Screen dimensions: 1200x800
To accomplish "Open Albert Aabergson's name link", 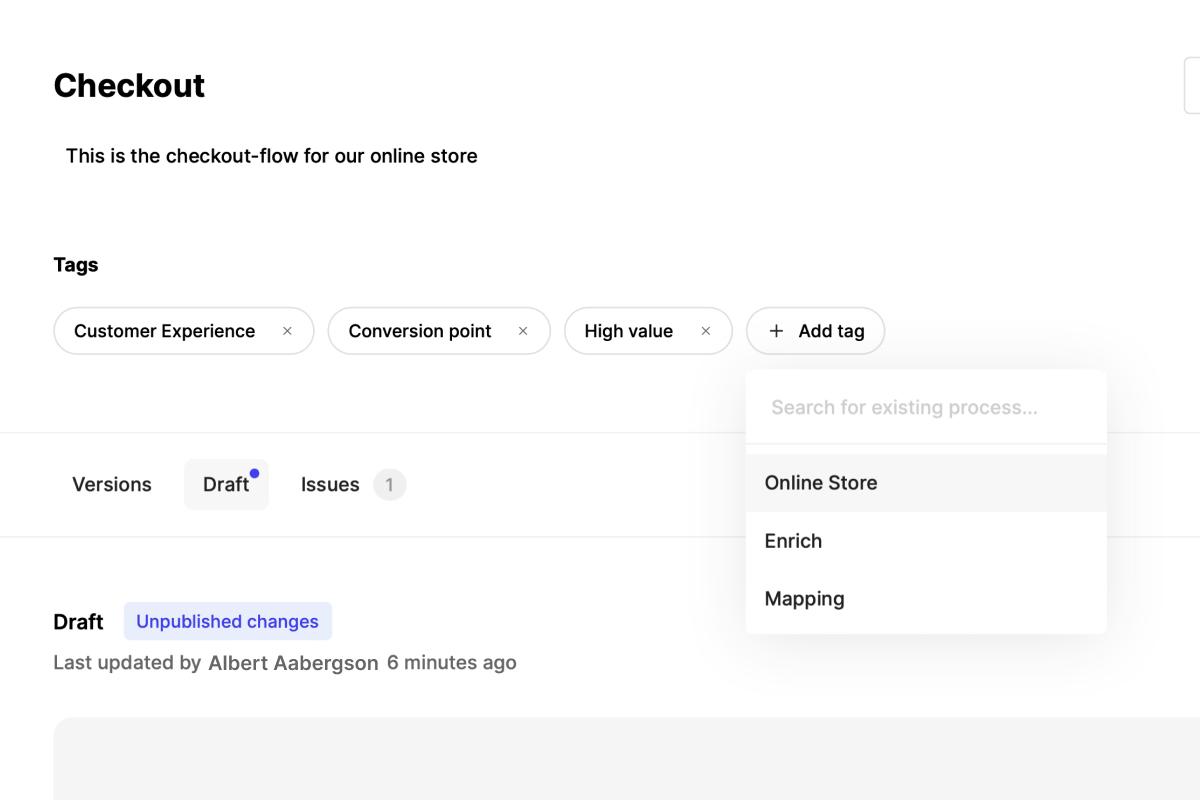I will [x=293, y=663].
